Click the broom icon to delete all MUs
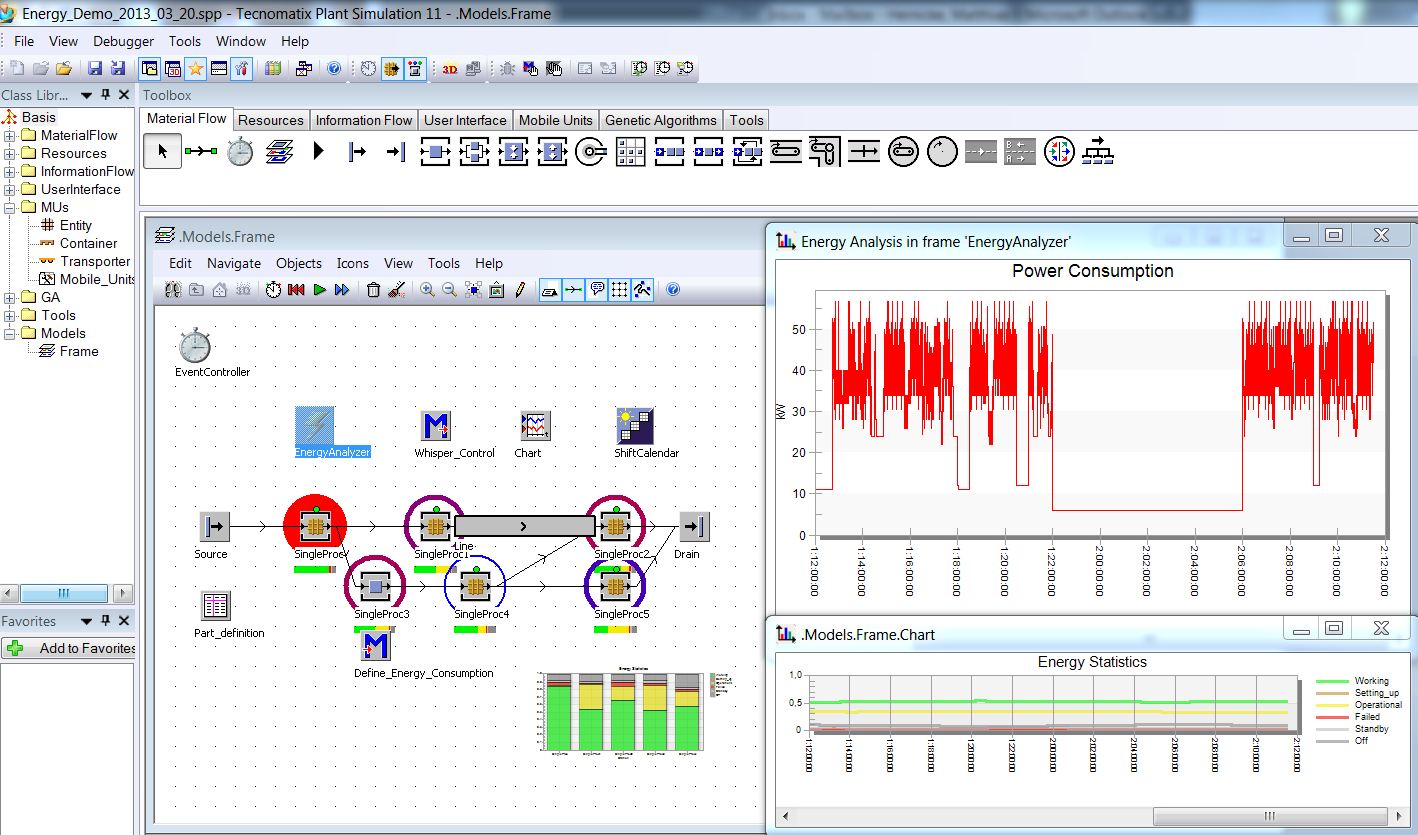This screenshot has height=835, width=1418. click(398, 289)
